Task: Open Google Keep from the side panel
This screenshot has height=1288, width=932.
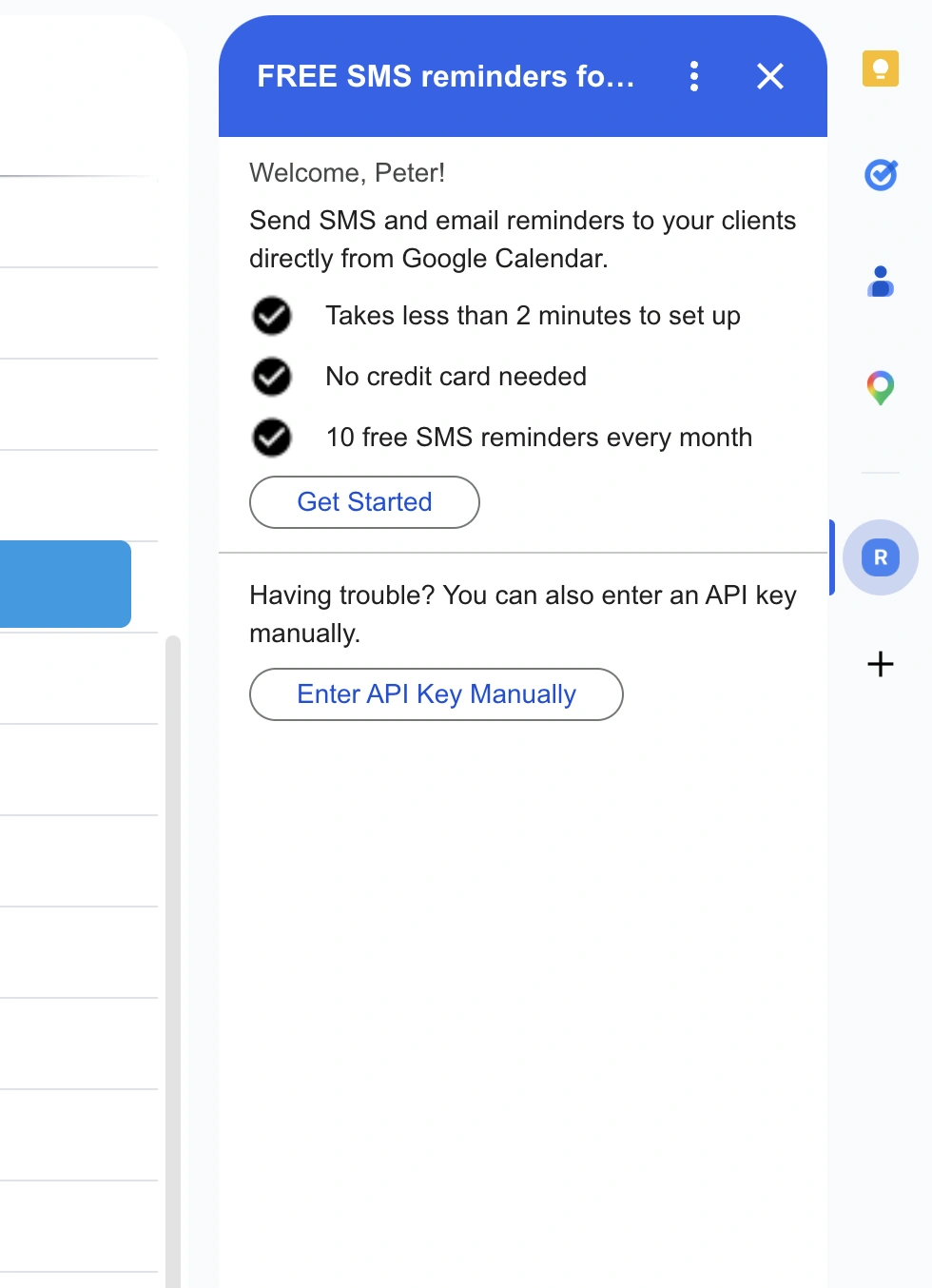Action: (881, 68)
